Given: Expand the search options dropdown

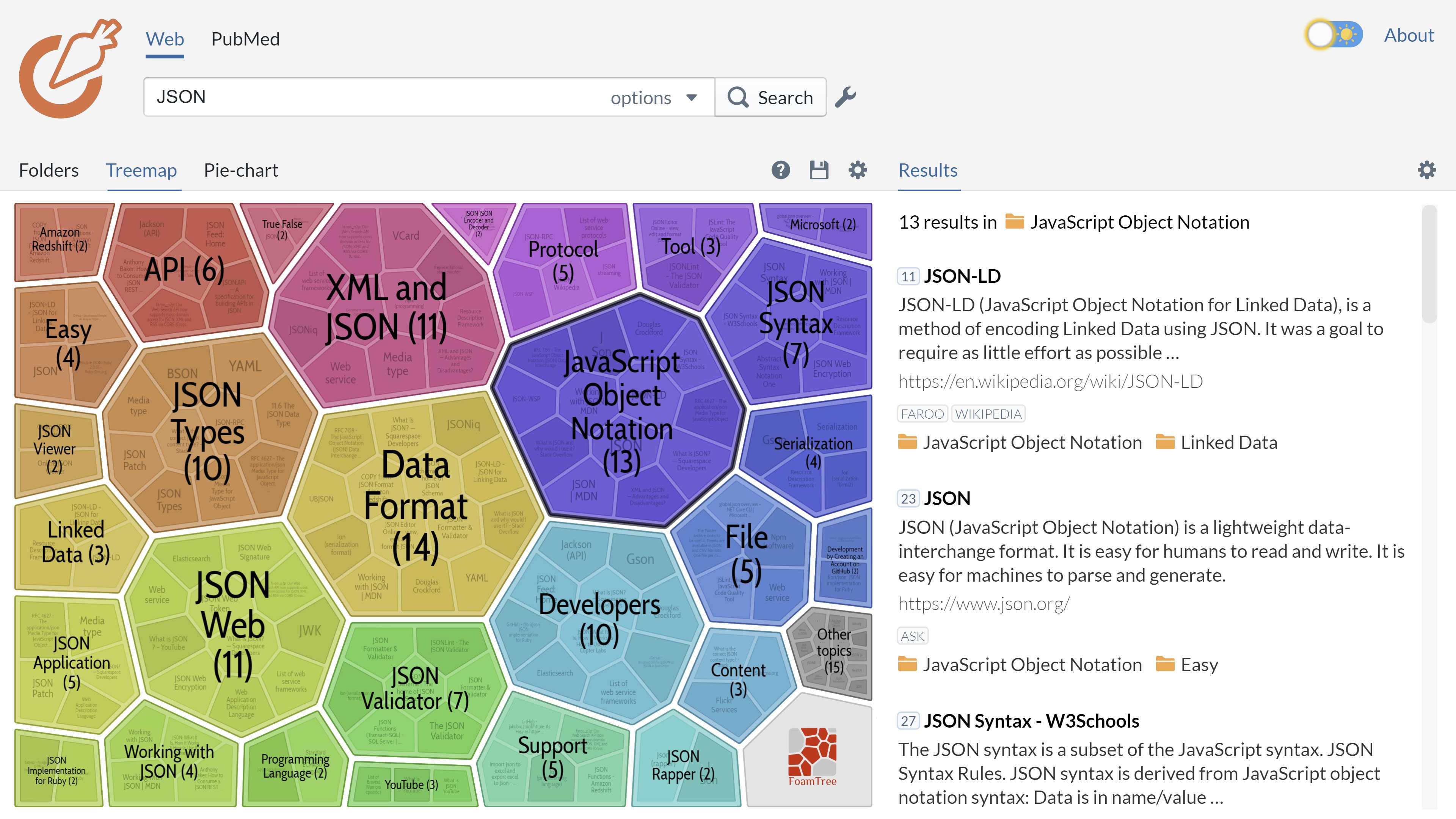Looking at the screenshot, I should [653, 98].
